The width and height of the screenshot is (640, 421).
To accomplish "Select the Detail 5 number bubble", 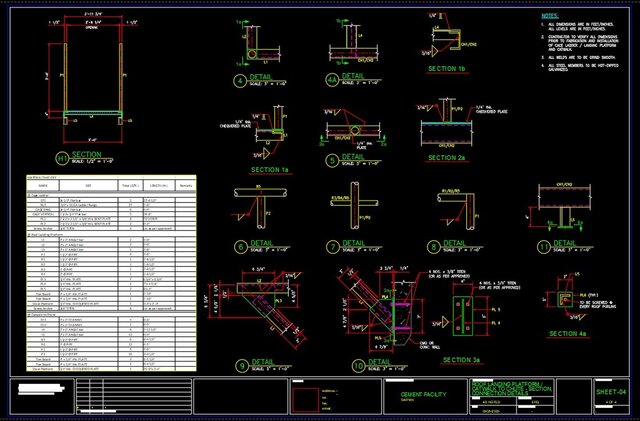I will tap(333, 158).
